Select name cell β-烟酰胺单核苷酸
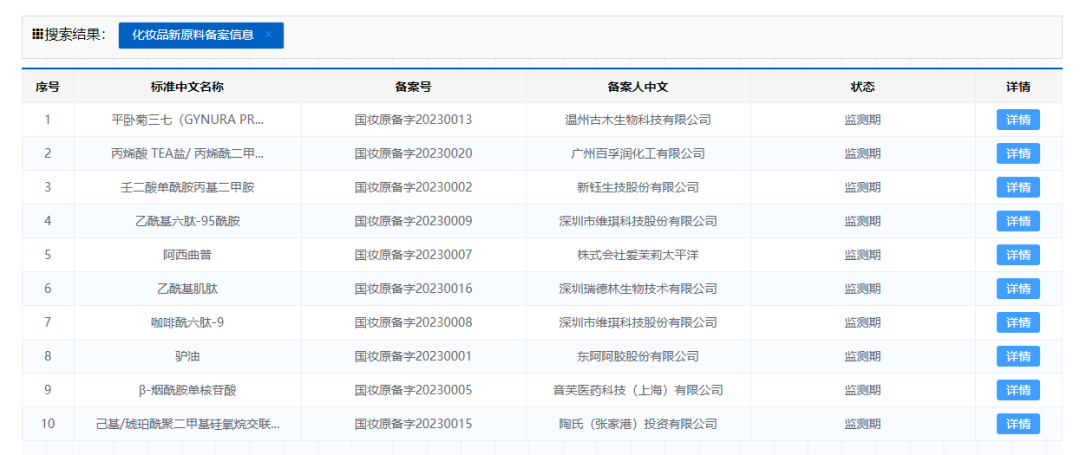 point(187,390)
